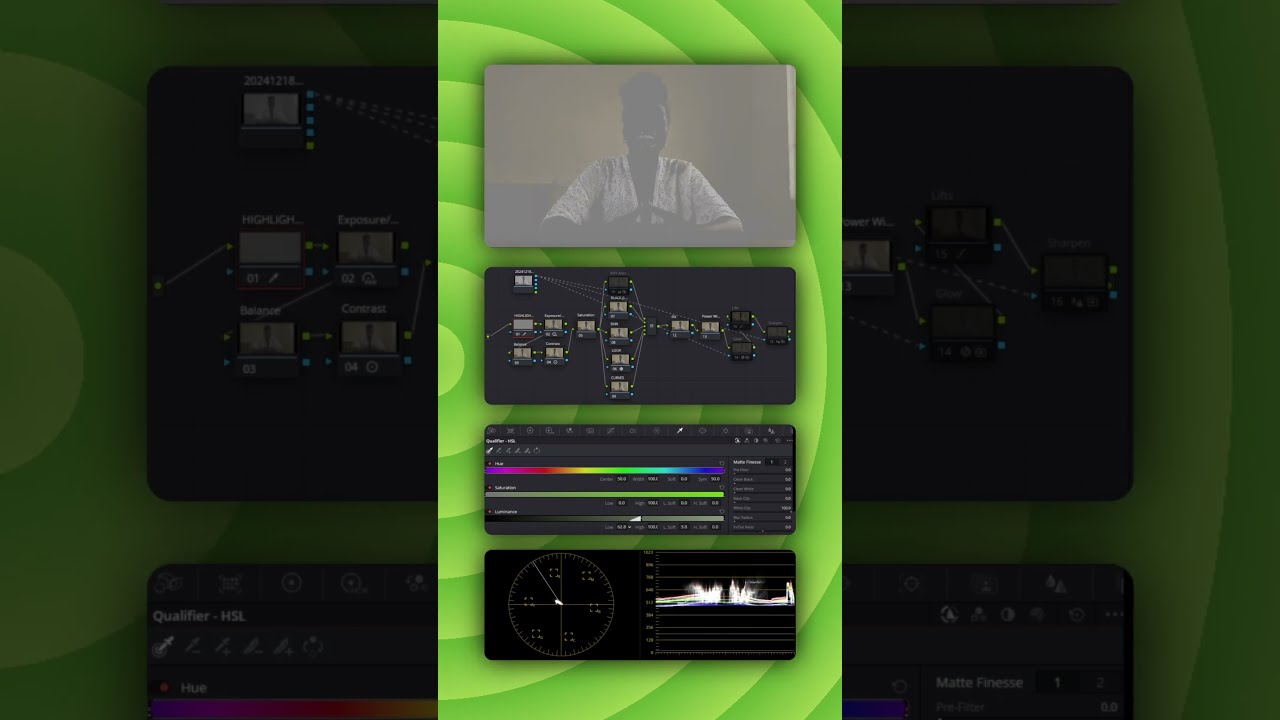The width and height of the screenshot is (1280, 720).
Task: Click the invert qualifier icon
Action: [x=537, y=450]
